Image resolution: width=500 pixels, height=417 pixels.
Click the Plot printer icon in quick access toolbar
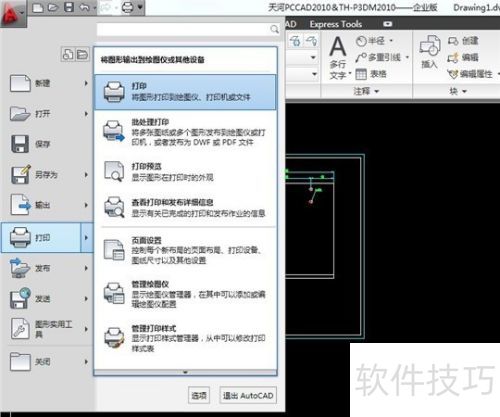tap(128, 7)
